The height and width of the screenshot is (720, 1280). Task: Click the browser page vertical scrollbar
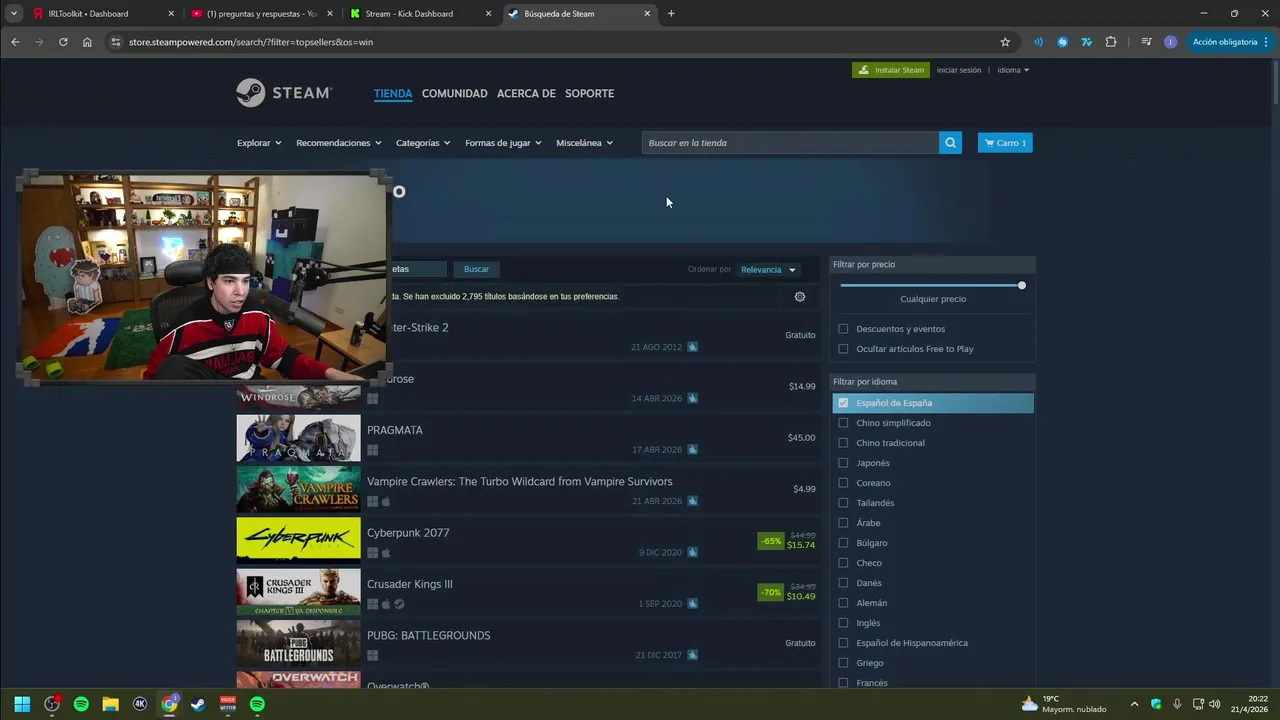point(1275,80)
